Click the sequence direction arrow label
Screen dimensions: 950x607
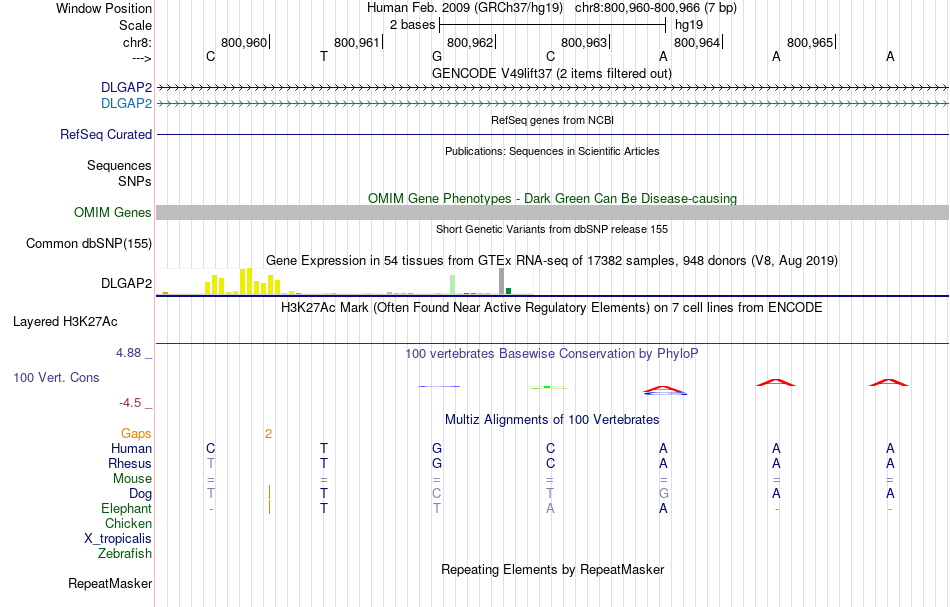tap(141, 58)
